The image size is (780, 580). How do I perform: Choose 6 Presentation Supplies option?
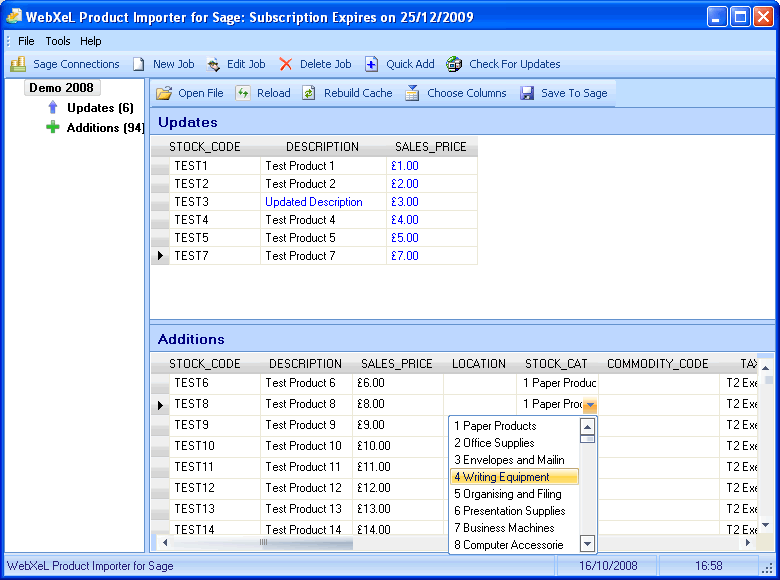[515, 511]
